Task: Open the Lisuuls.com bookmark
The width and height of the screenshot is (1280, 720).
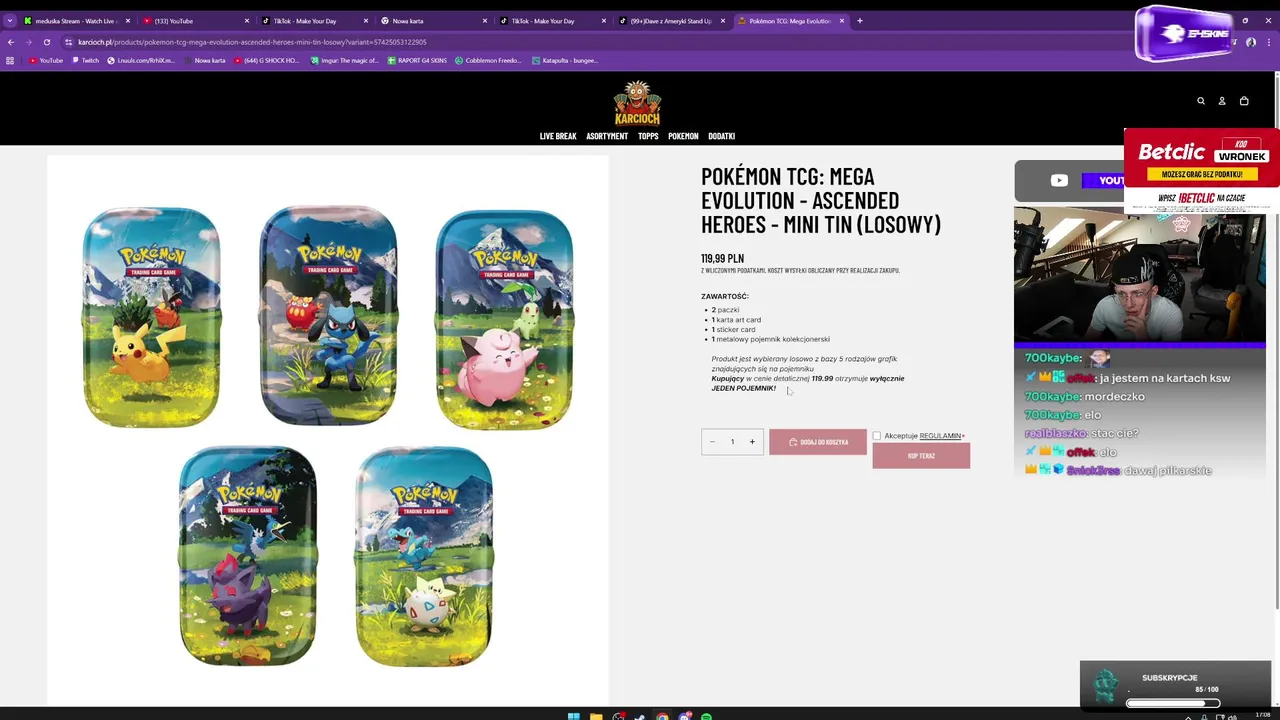Action: pos(141,61)
